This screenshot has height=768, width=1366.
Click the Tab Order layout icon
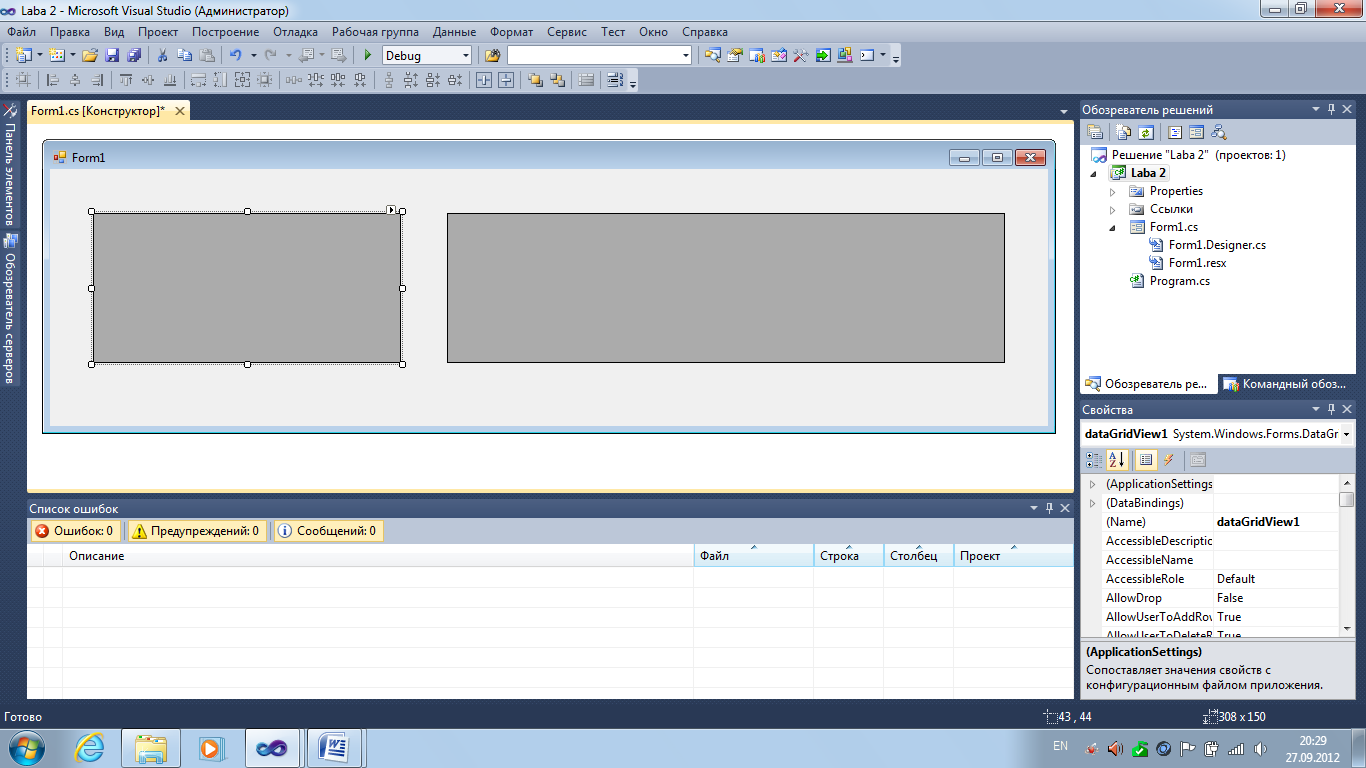(x=615, y=81)
